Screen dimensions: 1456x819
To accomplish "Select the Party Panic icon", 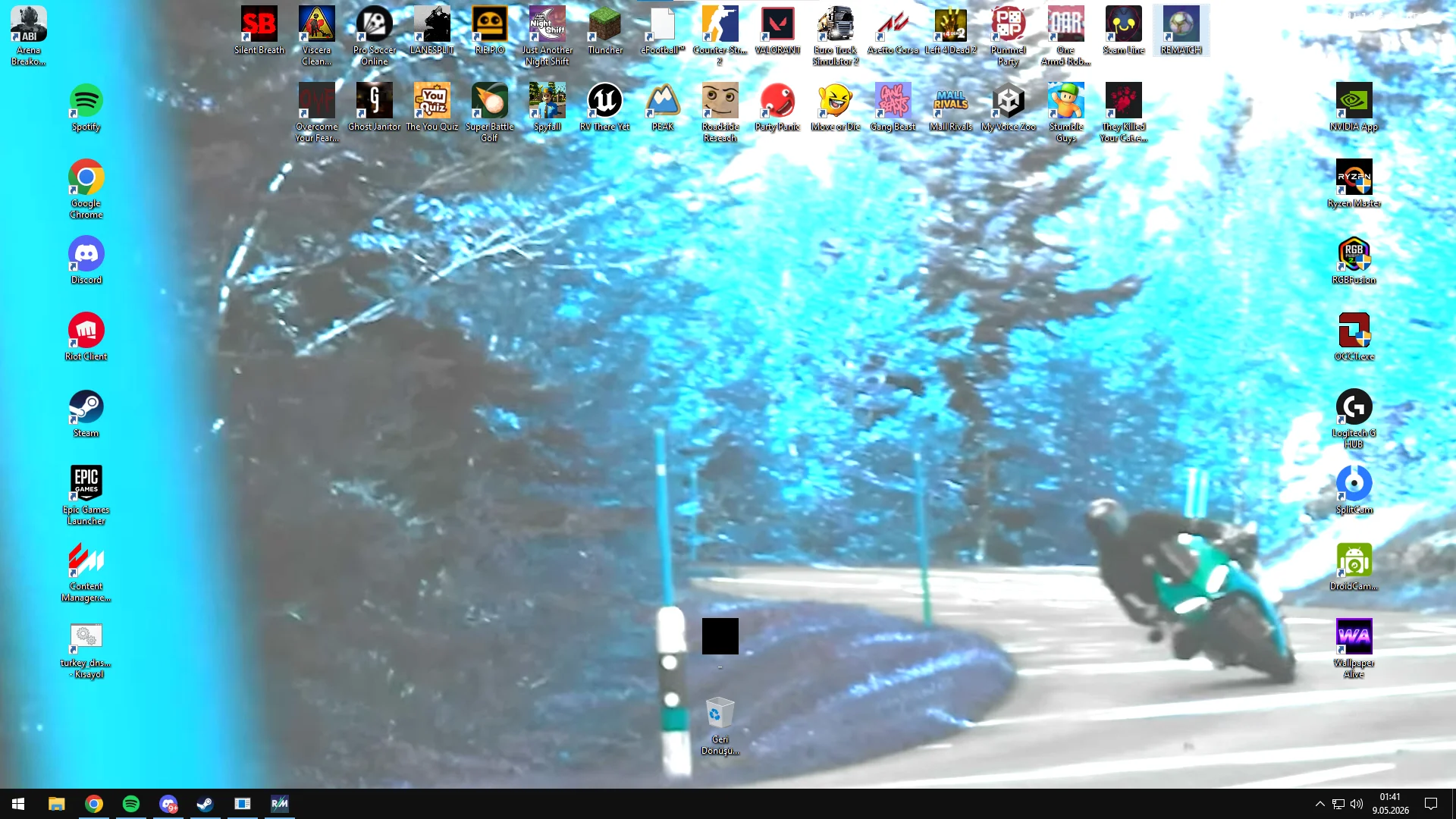I will click(x=778, y=107).
